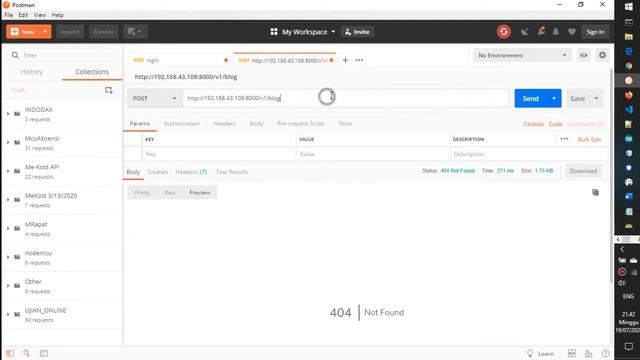Open the My Workspace switcher

[302, 32]
